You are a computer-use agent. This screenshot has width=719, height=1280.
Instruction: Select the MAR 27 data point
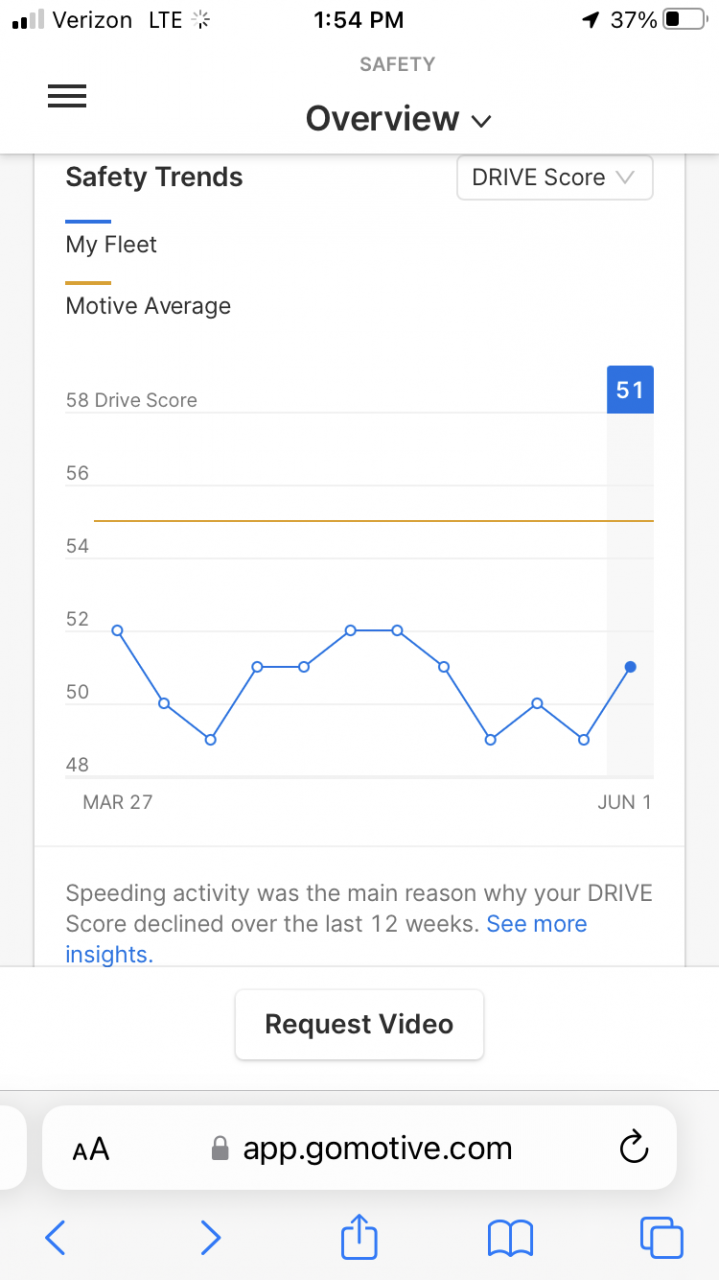pos(117,631)
